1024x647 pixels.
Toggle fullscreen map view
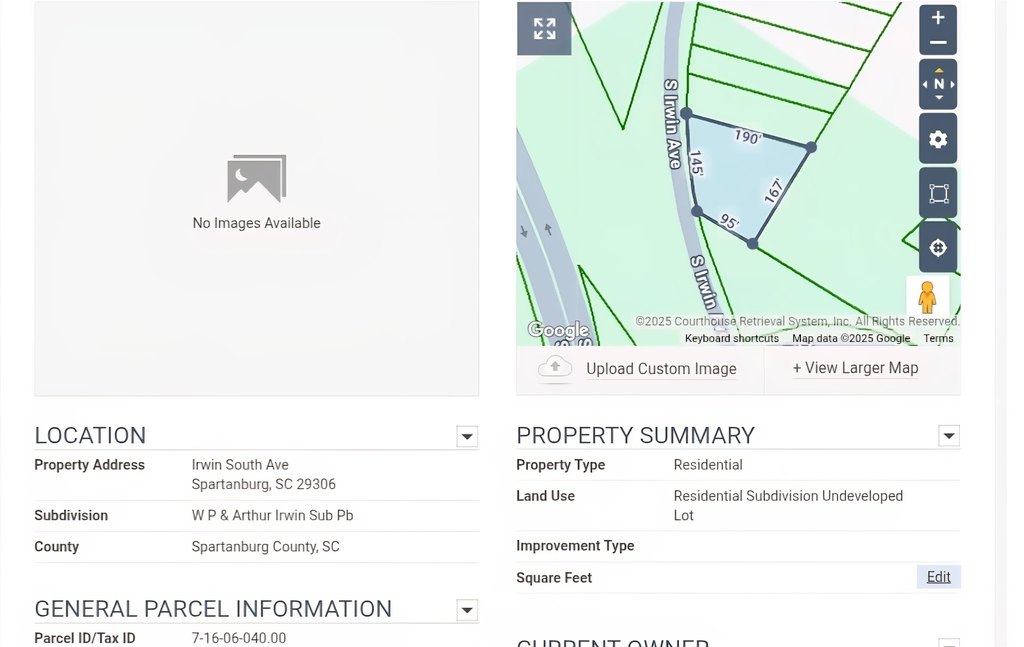coord(544,29)
